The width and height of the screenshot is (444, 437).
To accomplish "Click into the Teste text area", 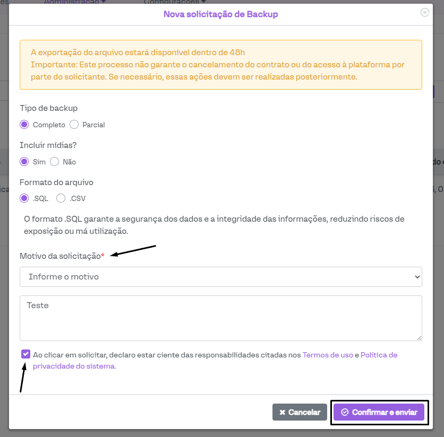I will tap(221, 318).
